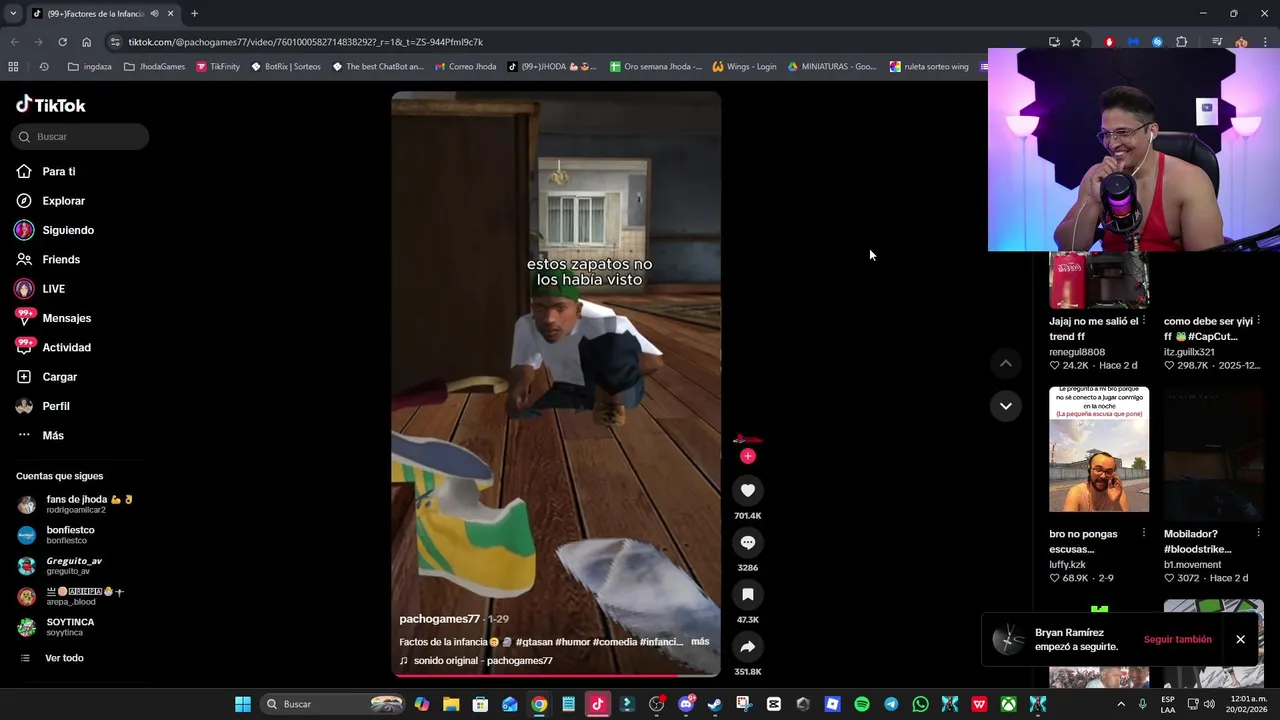
Task: Open options for the como debe ser yiyi video
Action: [1259, 321]
